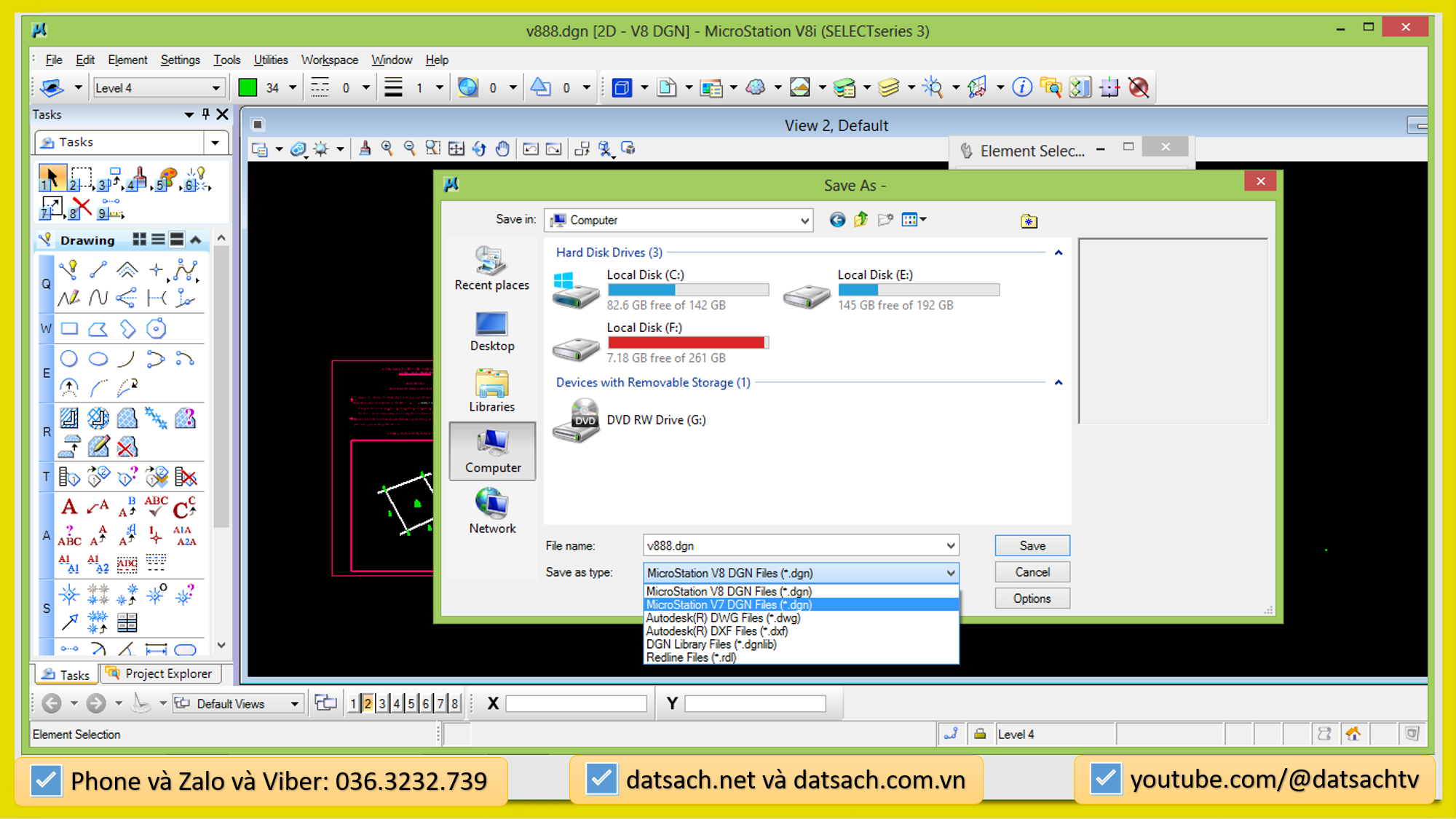This screenshot has height=819, width=1456.
Task: Click the Fit View icon in view toolbar
Action: (456, 149)
